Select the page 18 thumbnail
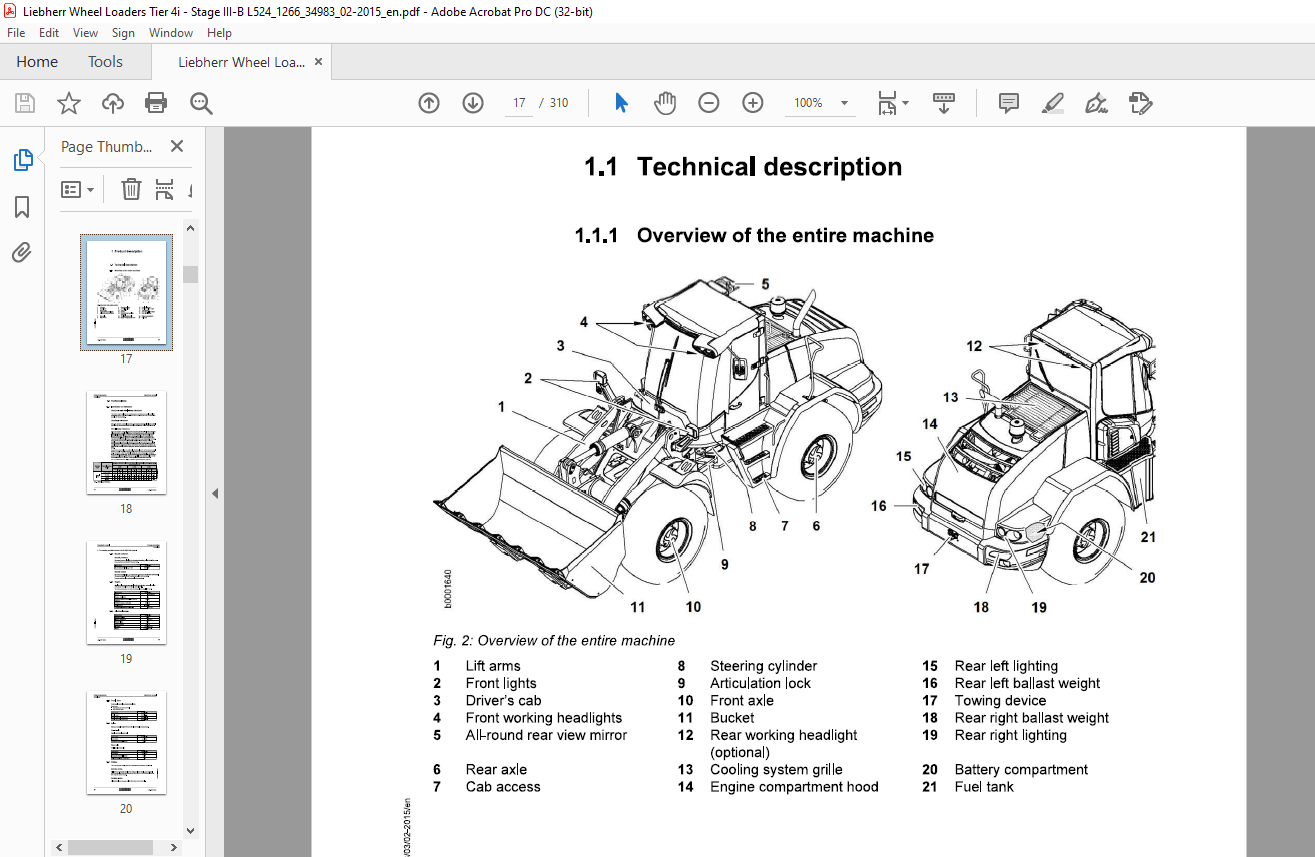The width and height of the screenshot is (1315, 857). [x=126, y=442]
